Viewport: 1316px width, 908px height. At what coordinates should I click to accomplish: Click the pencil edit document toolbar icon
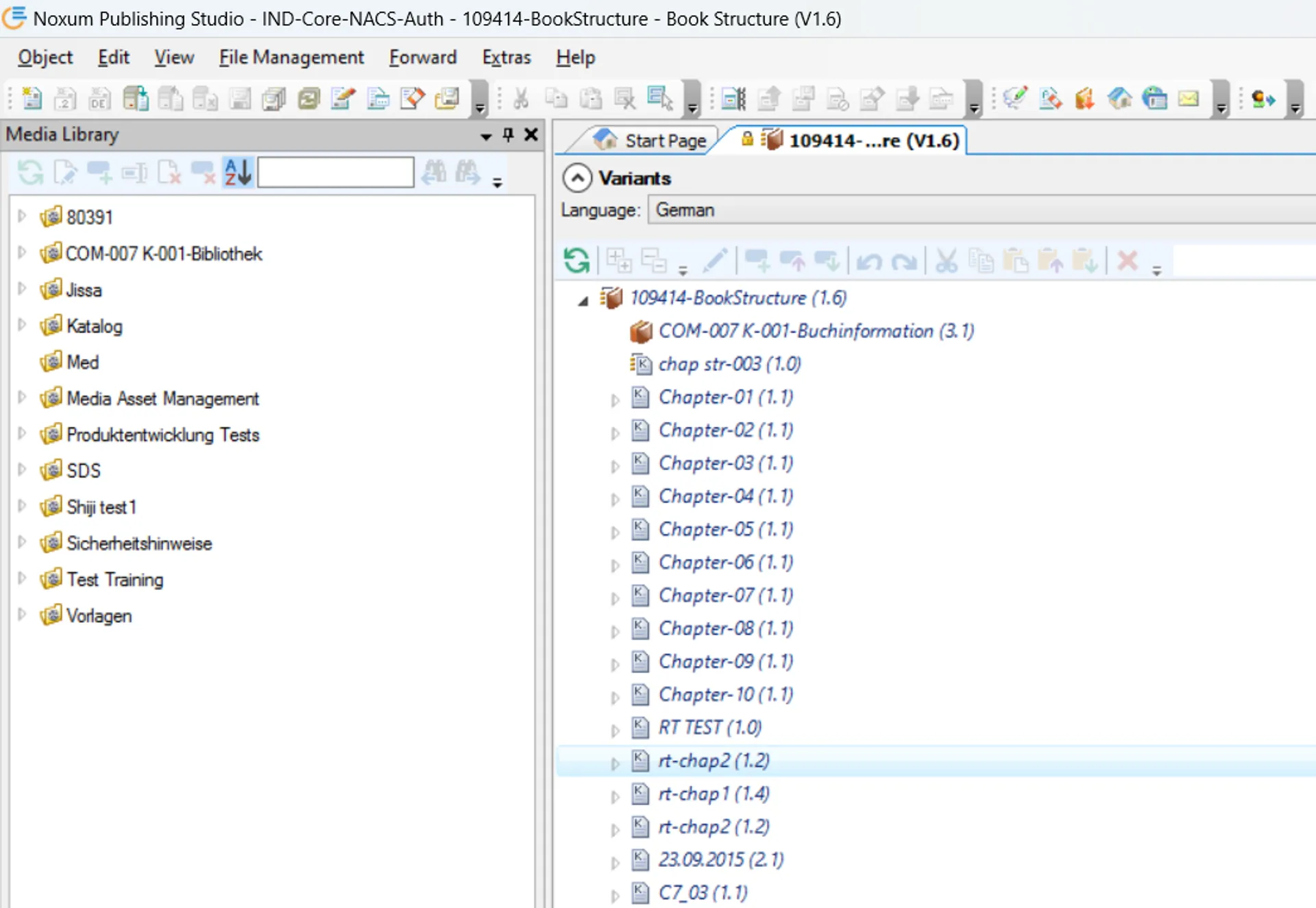tap(343, 99)
